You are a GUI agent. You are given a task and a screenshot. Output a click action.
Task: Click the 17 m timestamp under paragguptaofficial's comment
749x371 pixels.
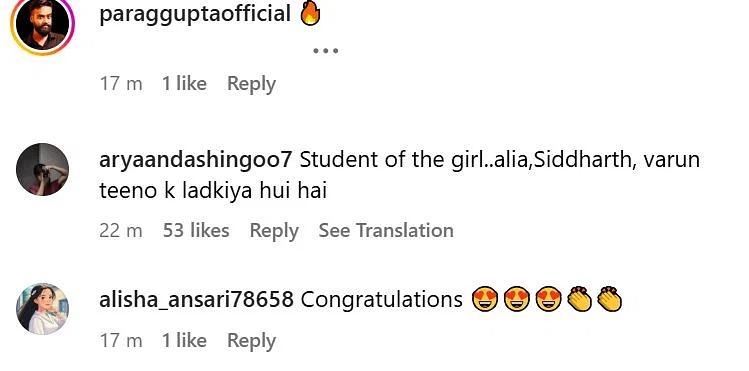[x=121, y=84]
